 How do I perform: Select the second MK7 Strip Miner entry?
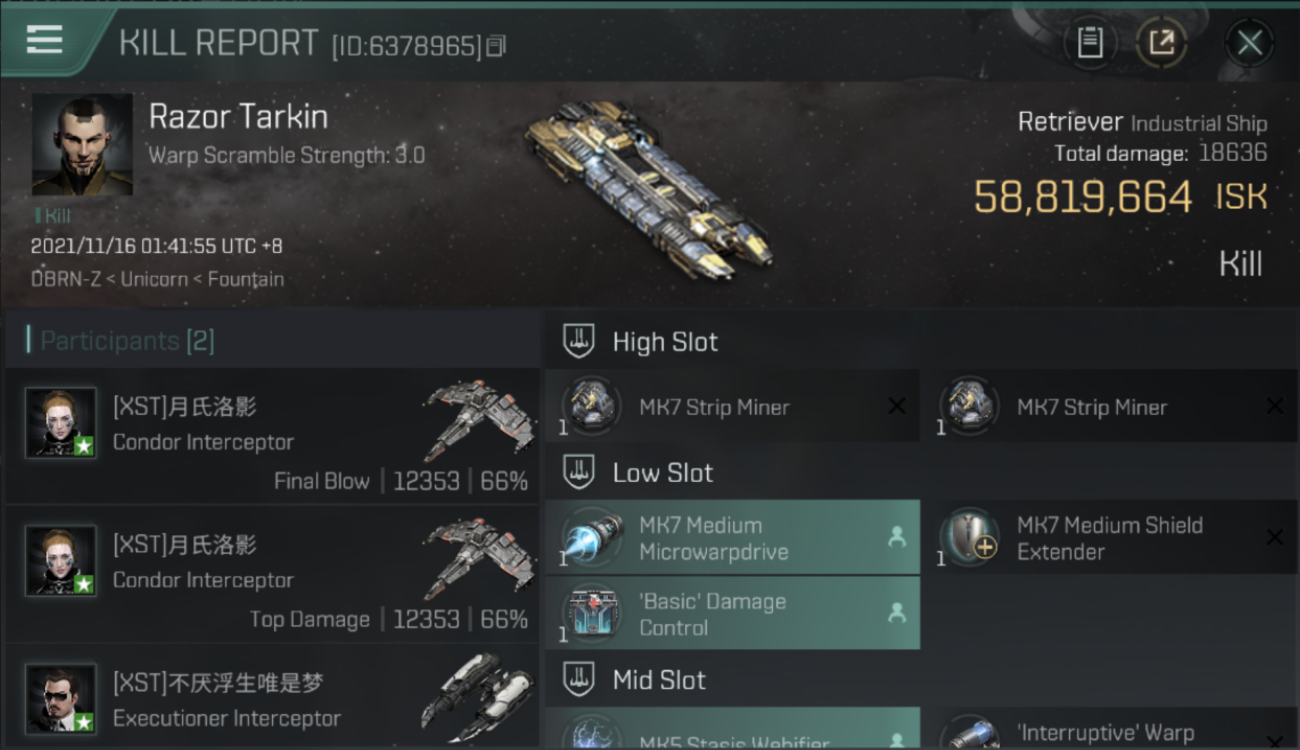coord(1108,406)
